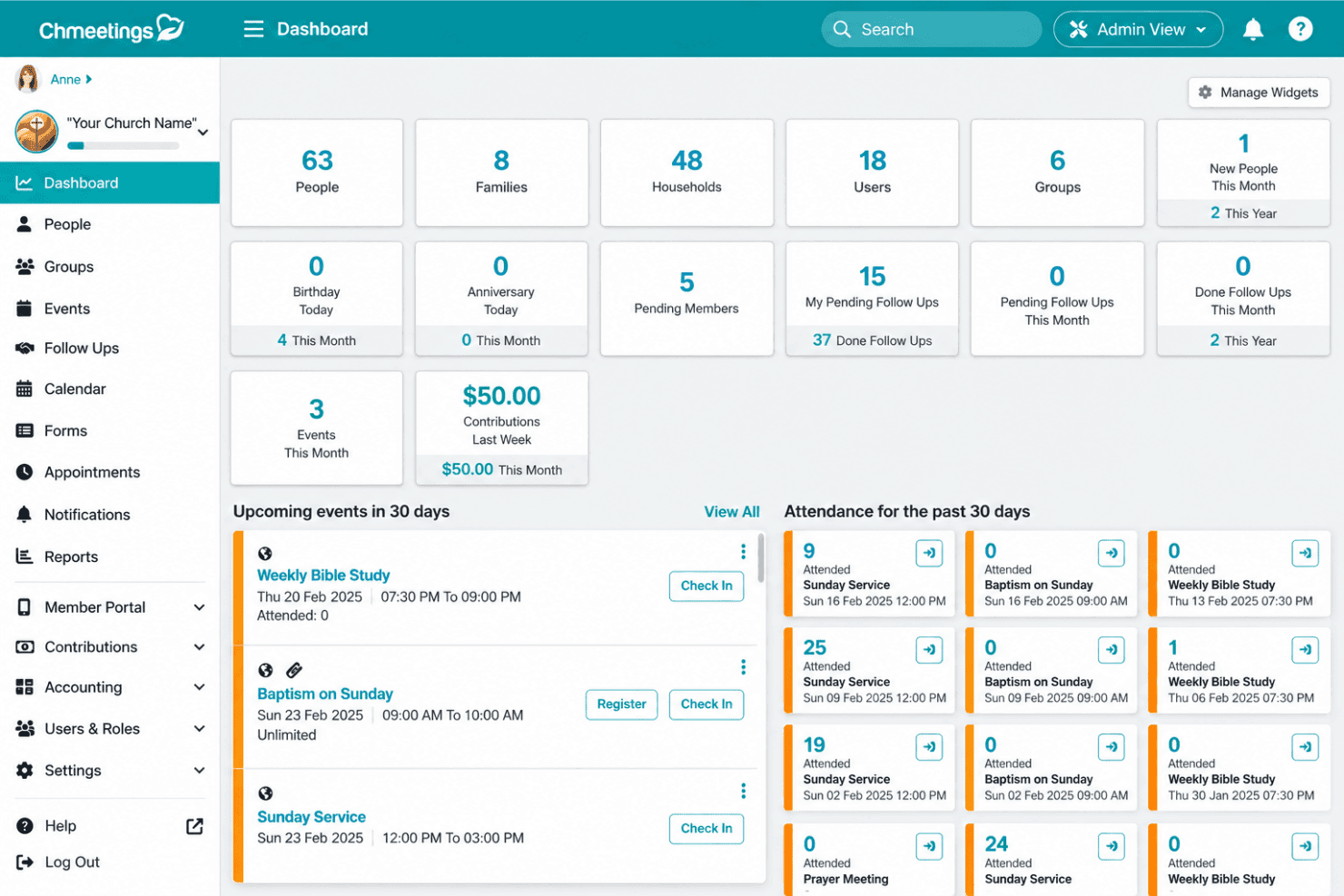This screenshot has height=896, width=1344.
Task: Expand the Settings submenu
Action: [x=199, y=771]
